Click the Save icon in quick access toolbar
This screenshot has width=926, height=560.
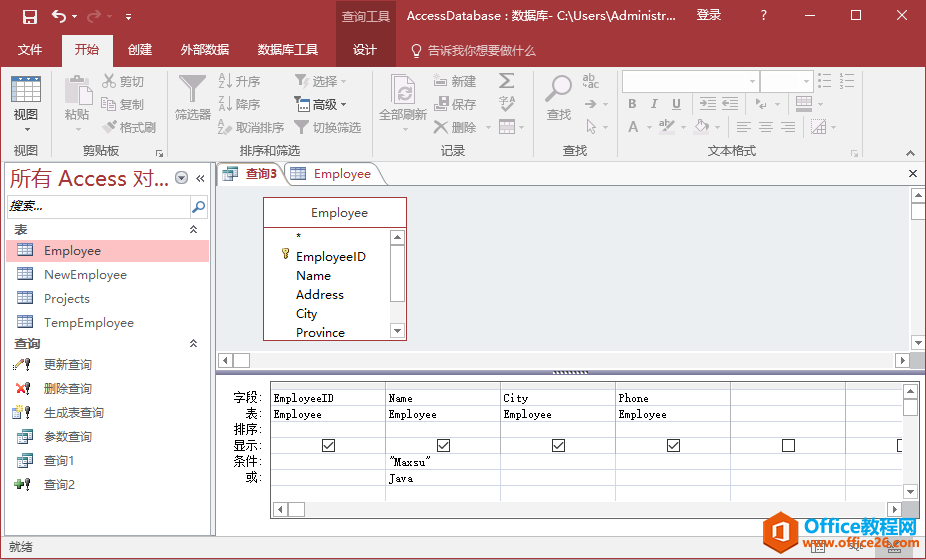pyautogui.click(x=30, y=16)
